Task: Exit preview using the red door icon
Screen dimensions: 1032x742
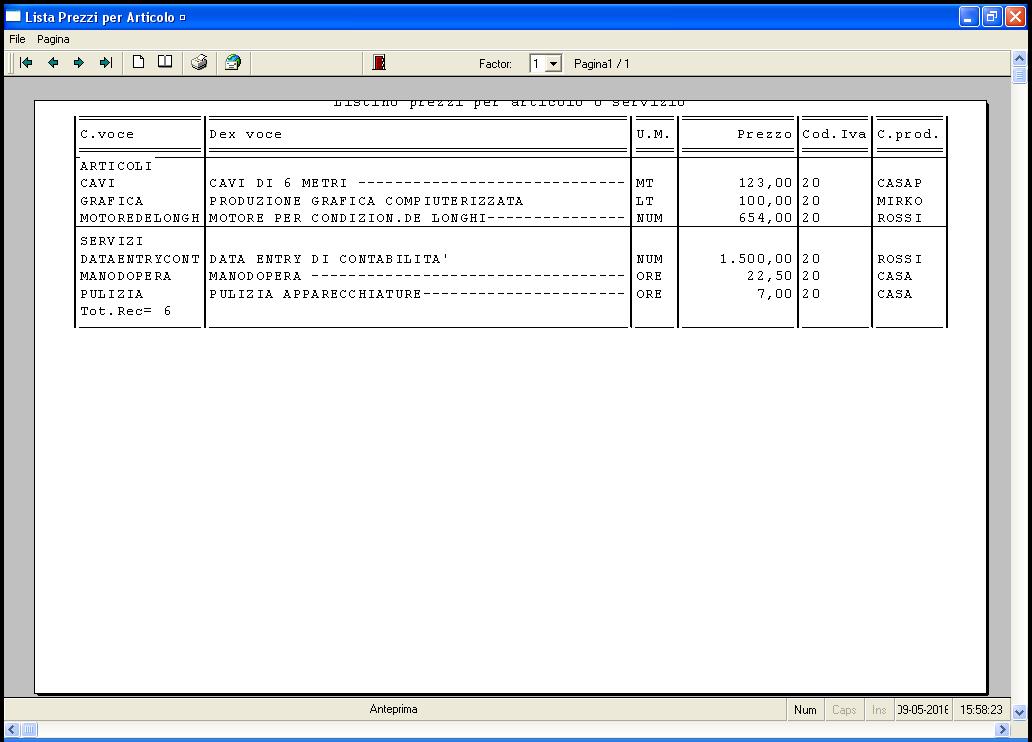Action: pyautogui.click(x=379, y=63)
